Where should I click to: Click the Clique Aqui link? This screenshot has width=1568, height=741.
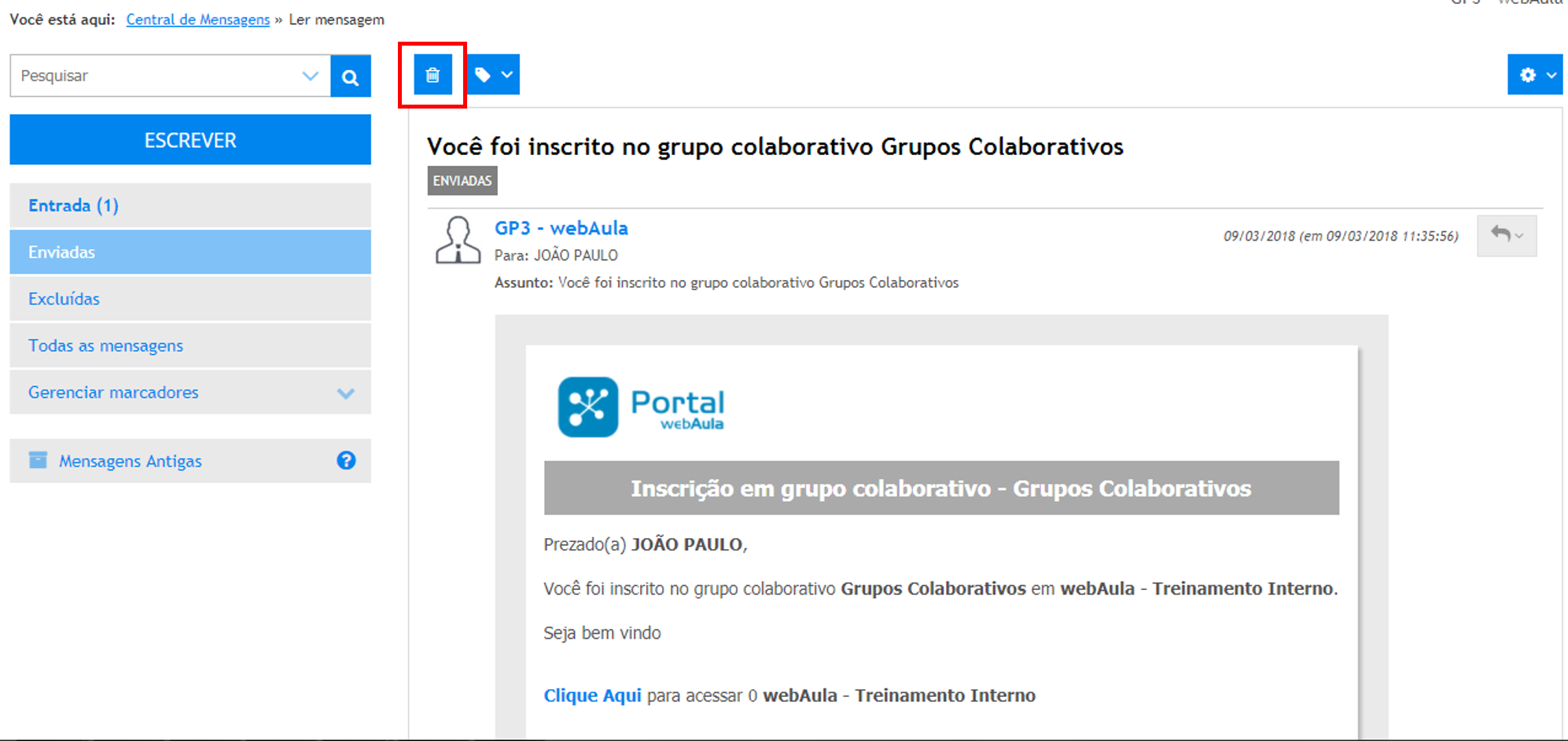click(x=592, y=695)
